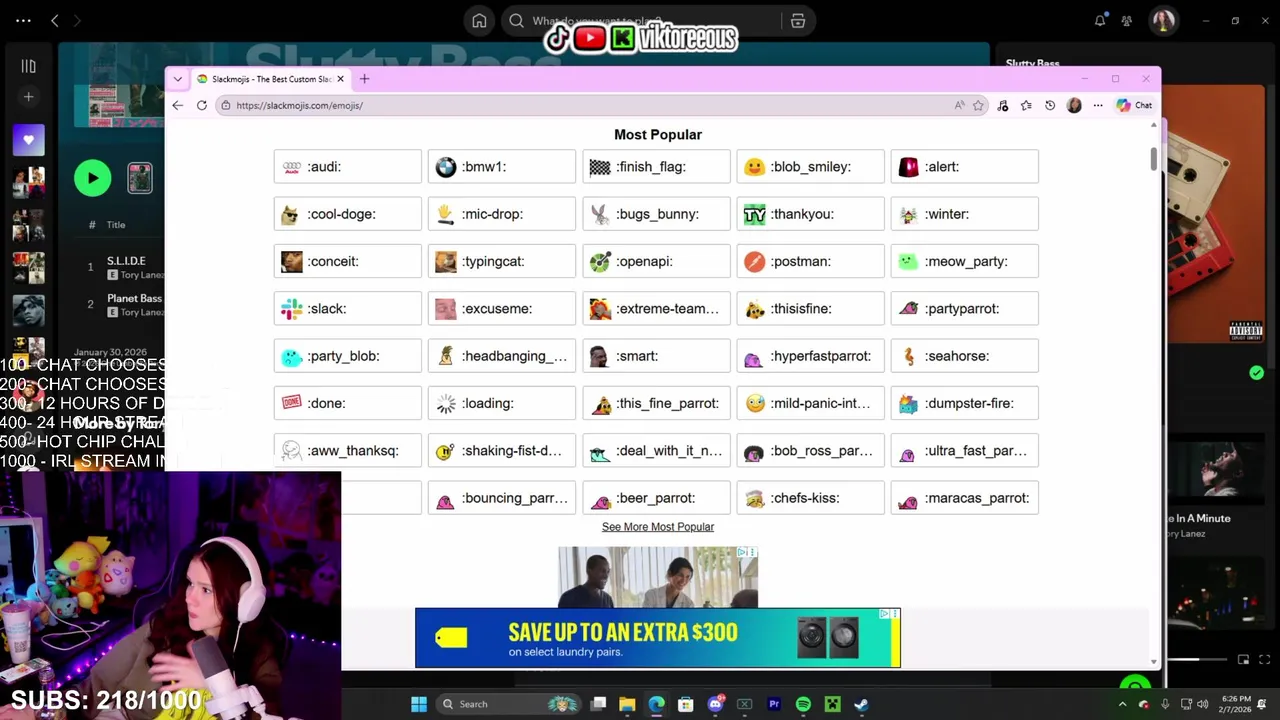The height and width of the screenshot is (720, 1280).
Task: Open the :cool-doge: emoji
Action: pyautogui.click(x=347, y=214)
